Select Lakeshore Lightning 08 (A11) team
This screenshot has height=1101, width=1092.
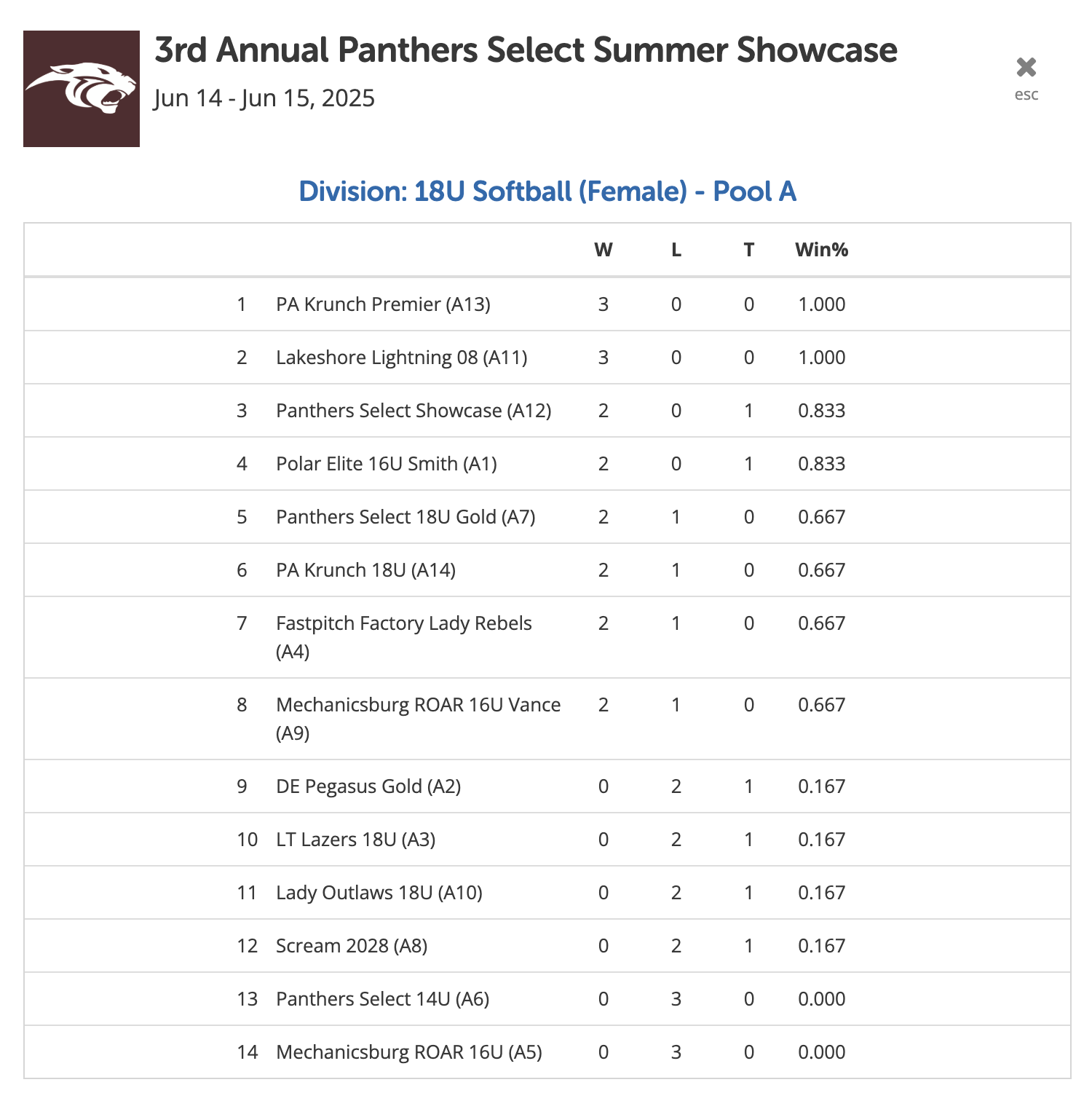click(x=402, y=358)
